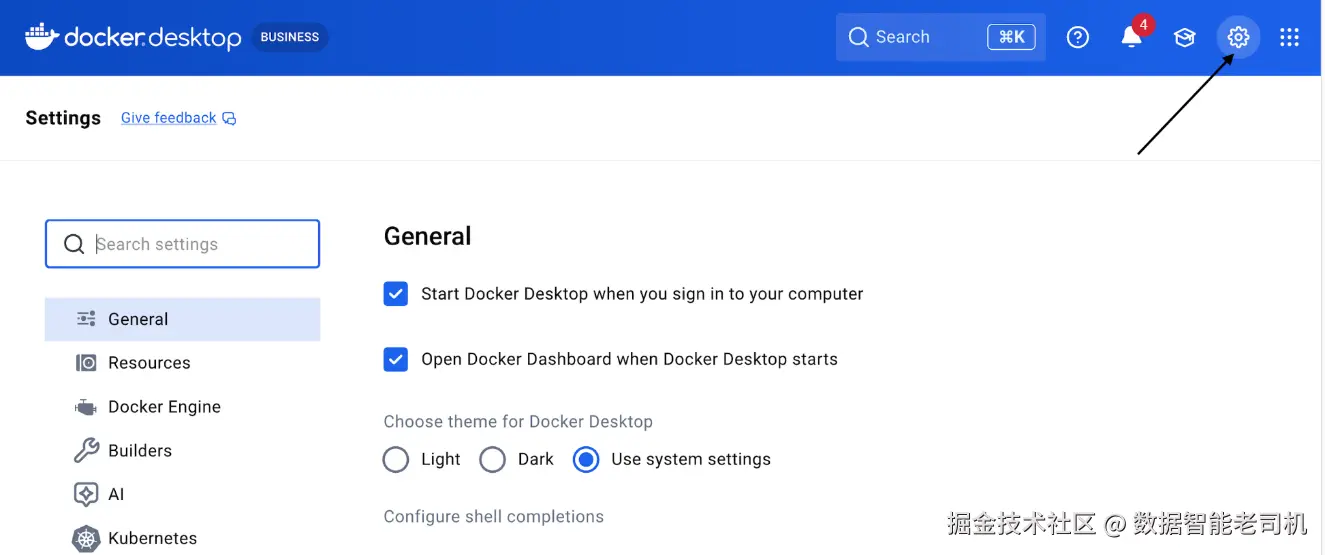Screen dimensions: 1325x555
Task: Click the General sliders icon
Action: [x=86, y=319]
